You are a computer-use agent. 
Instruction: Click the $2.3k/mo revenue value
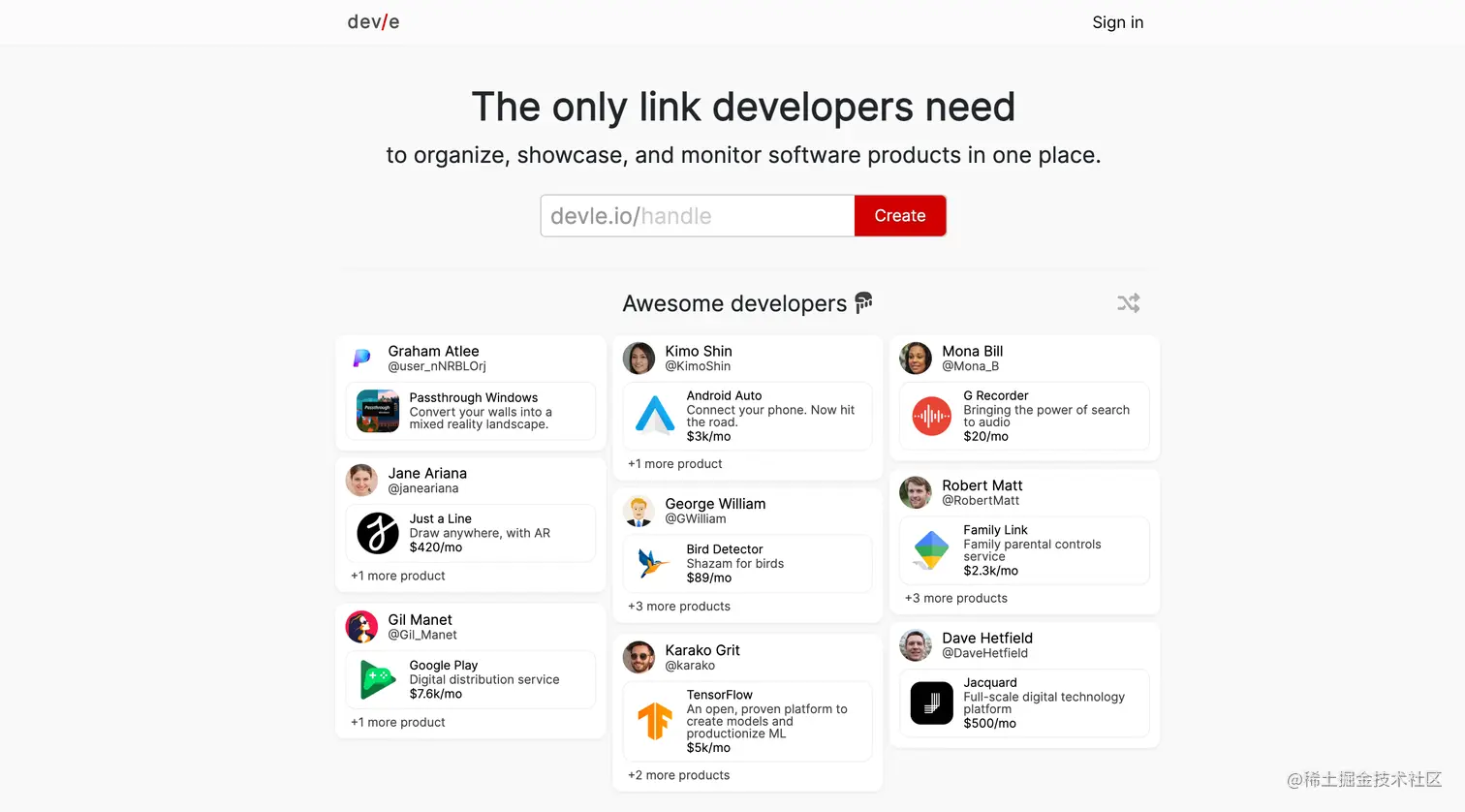coord(991,571)
